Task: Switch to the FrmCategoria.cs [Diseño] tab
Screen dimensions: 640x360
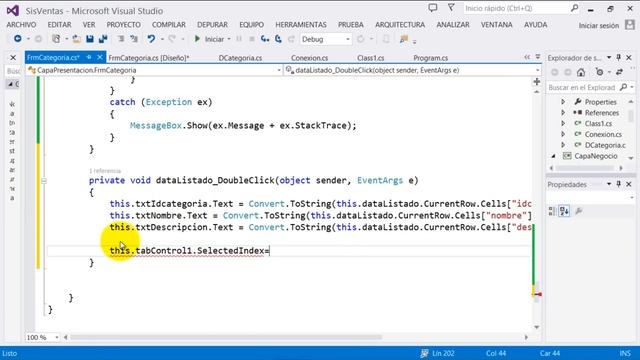Action: 149,58
